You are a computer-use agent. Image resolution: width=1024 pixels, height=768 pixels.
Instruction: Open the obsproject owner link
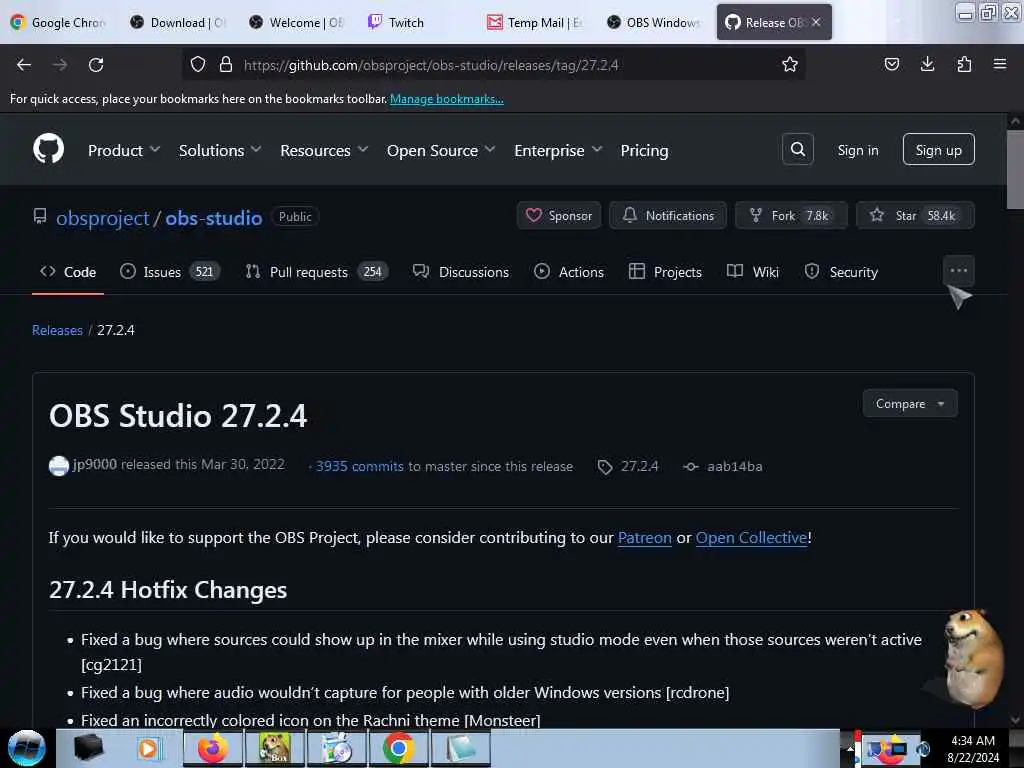pyautogui.click(x=103, y=217)
